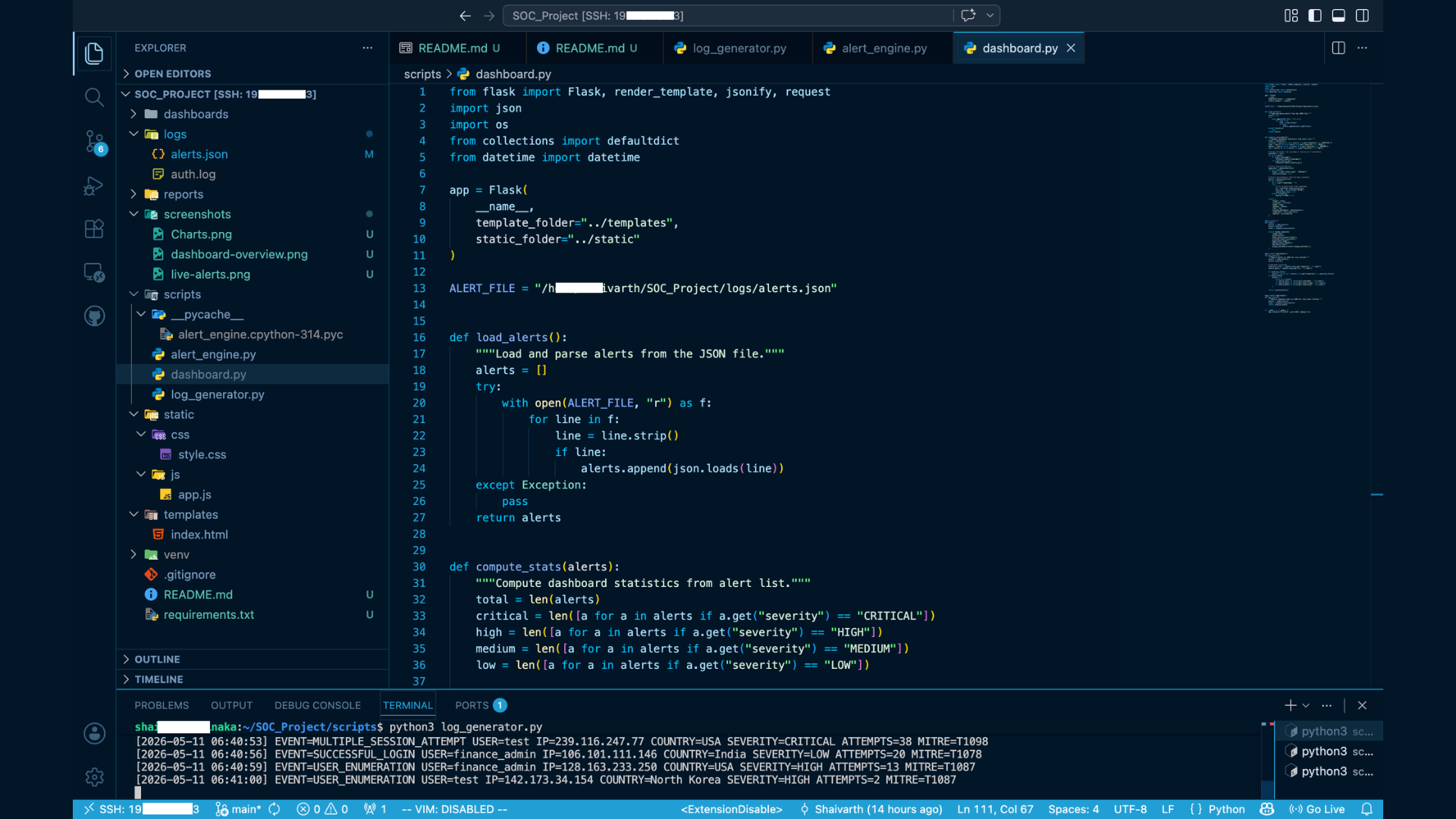Open the Accounts menu icon
This screenshot has width=1456, height=819.
[94, 733]
